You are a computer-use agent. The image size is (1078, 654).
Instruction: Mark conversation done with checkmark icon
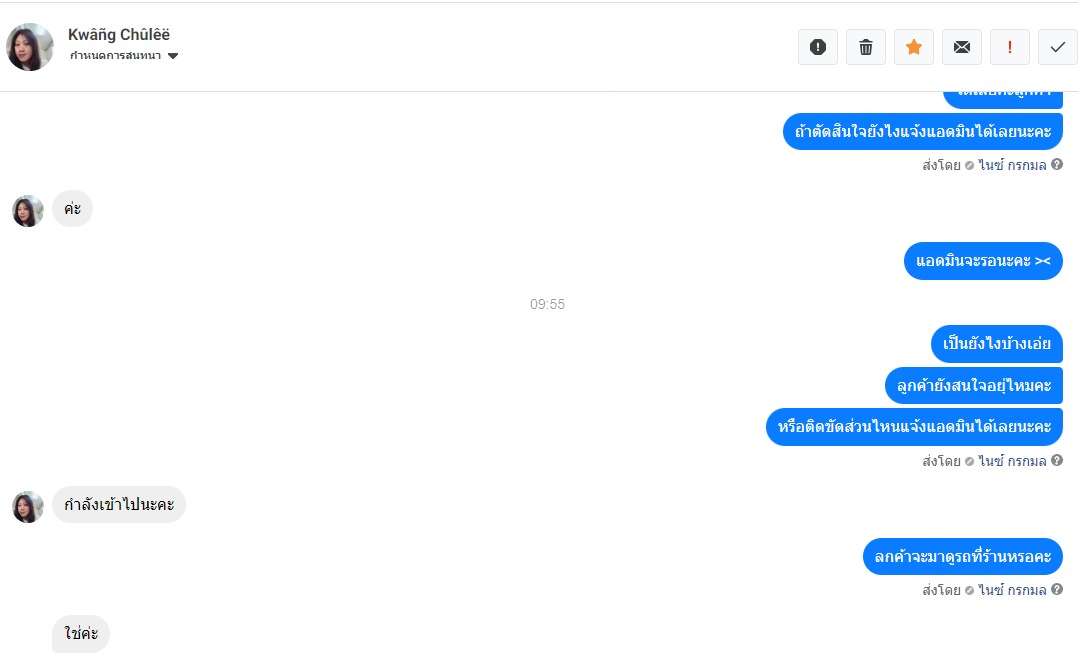click(1057, 47)
